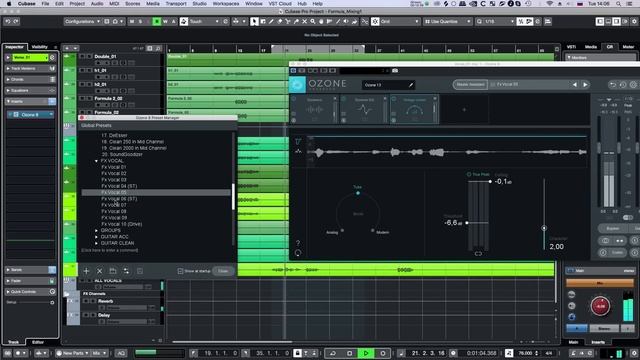Open the 1/16 quantize preset dropdown
Screen dimensions: 640x360
(495, 22)
